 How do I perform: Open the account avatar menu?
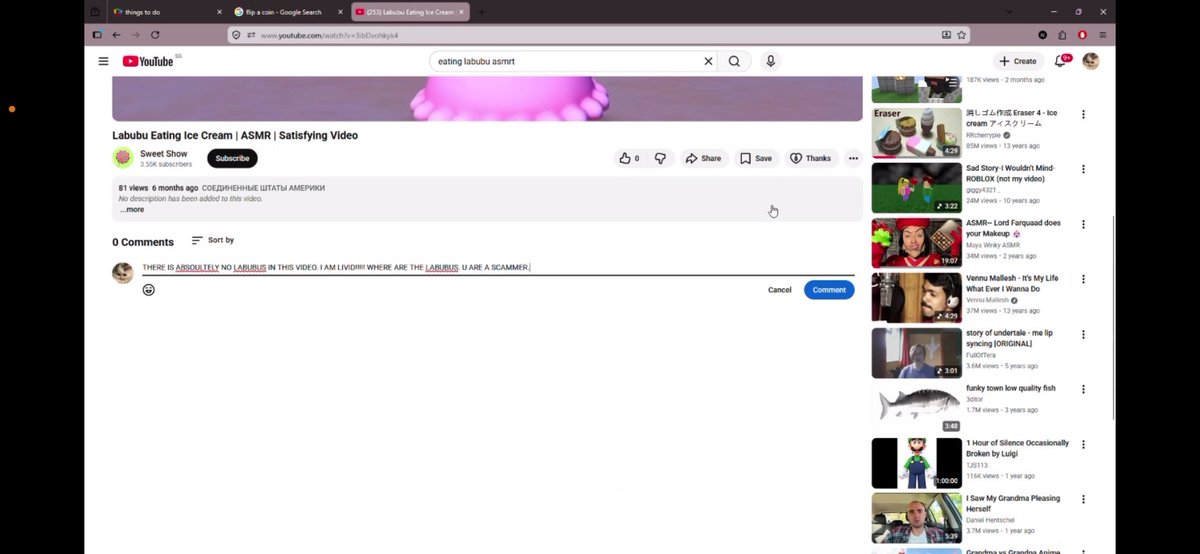pos(1091,61)
